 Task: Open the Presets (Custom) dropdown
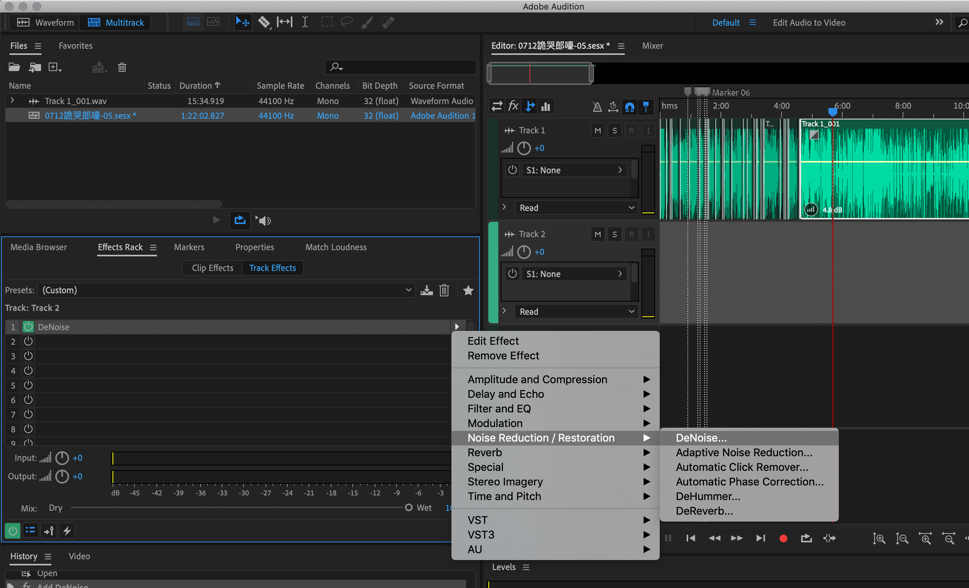226,290
